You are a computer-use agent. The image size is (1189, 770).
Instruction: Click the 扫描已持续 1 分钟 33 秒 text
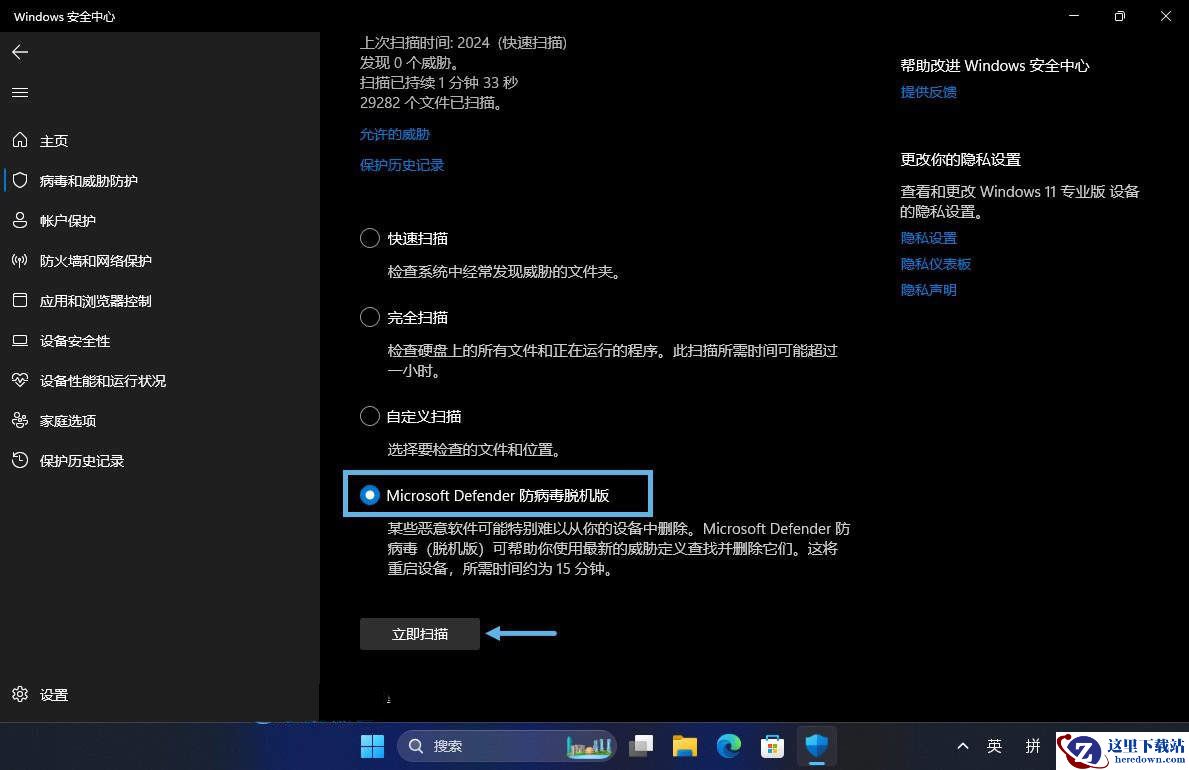[439, 83]
